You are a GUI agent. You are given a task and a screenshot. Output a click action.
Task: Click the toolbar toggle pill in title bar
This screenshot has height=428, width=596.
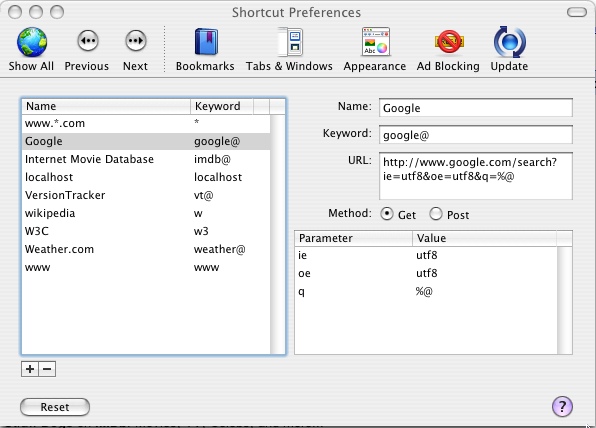[577, 12]
